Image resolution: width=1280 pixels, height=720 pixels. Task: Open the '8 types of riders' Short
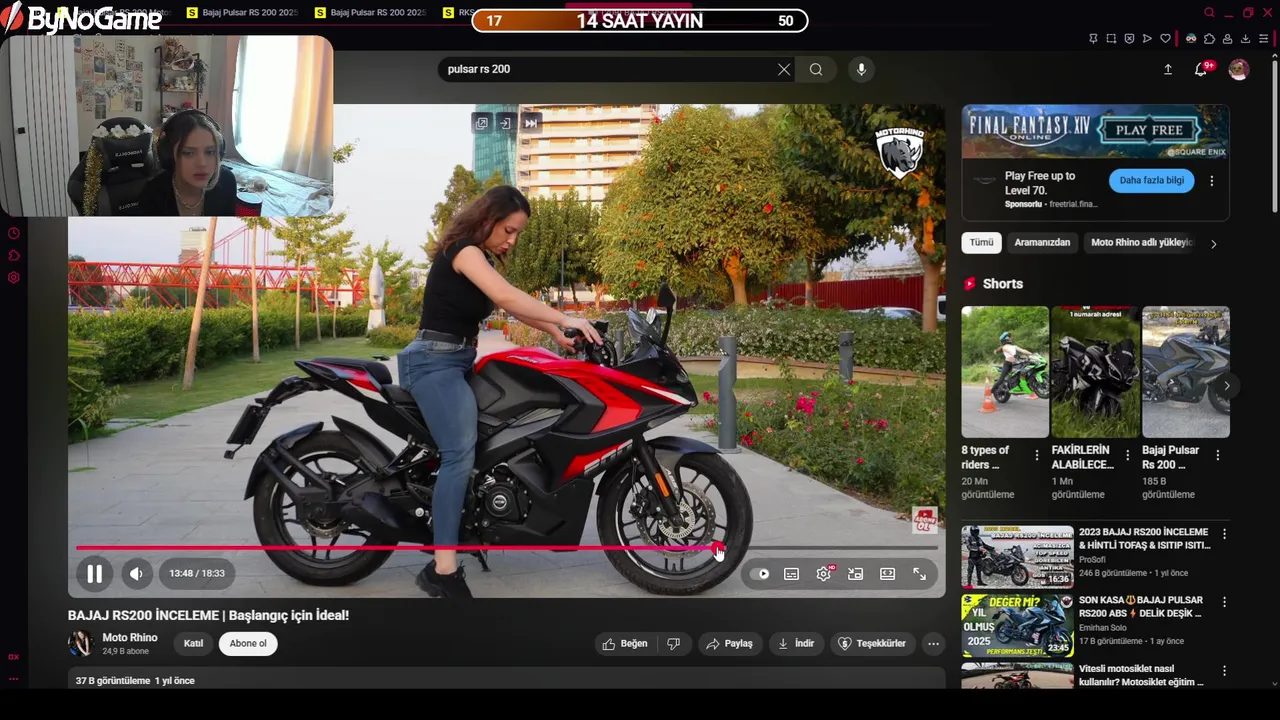click(x=1005, y=372)
